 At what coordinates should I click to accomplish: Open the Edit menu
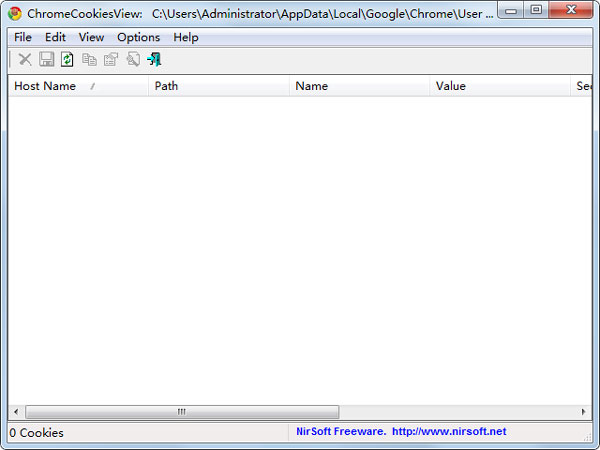click(x=55, y=37)
